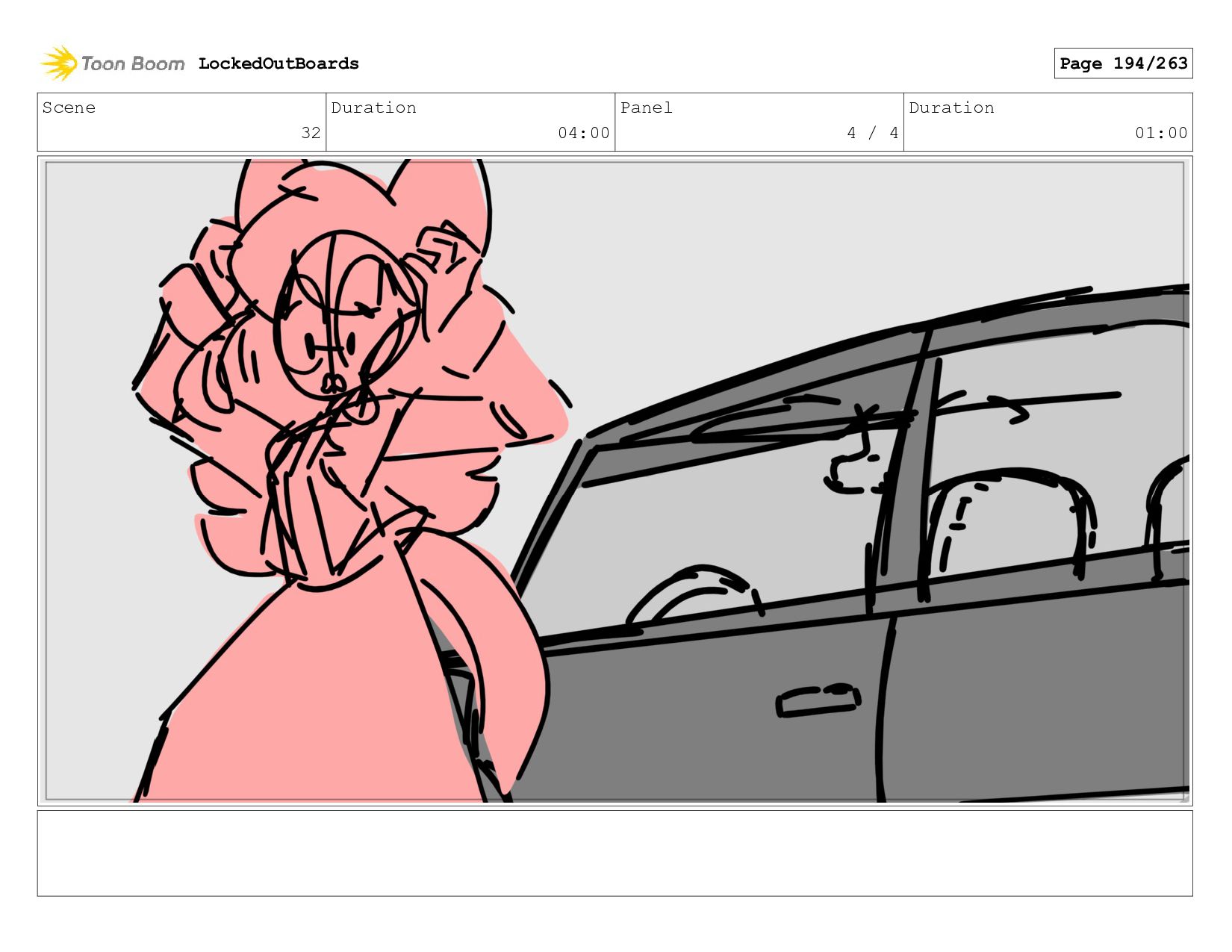Click the Toon Boom logo

(112, 63)
